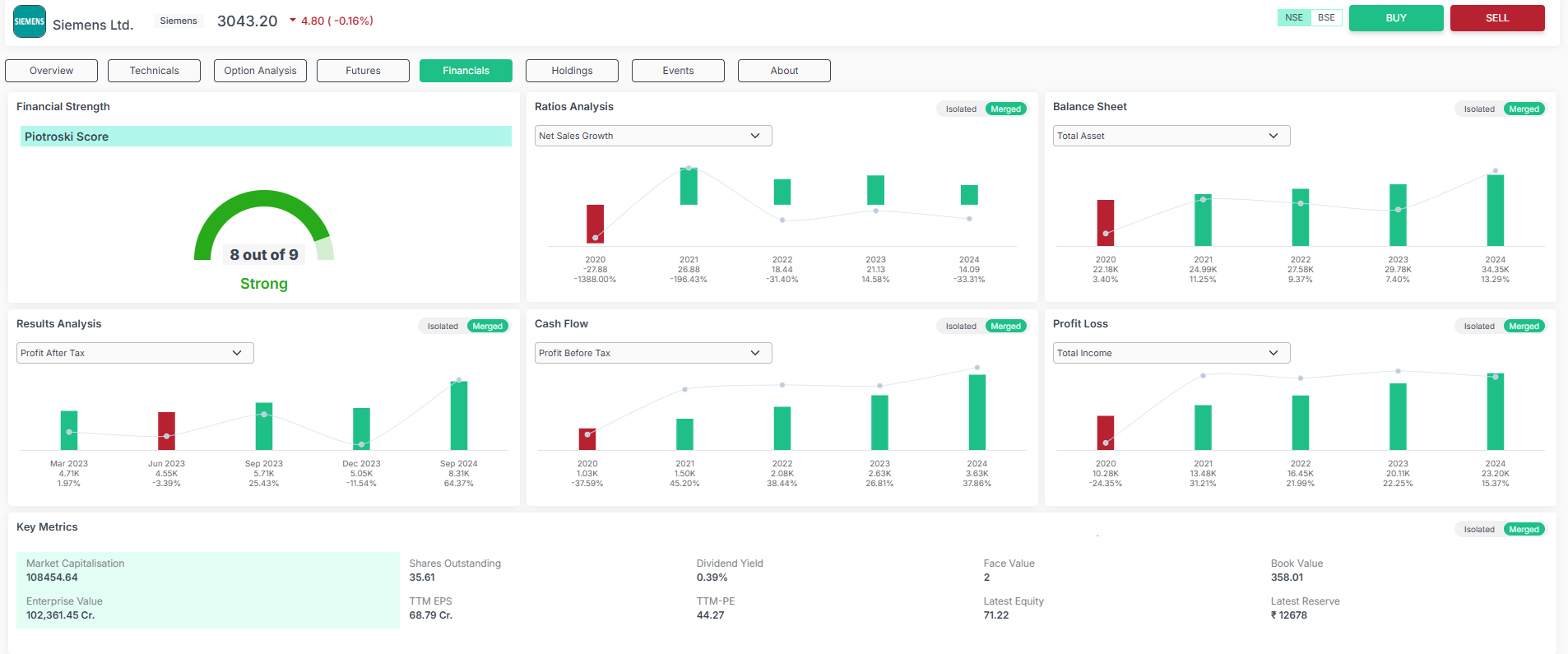The image size is (1568, 654).
Task: Enable Merged view in Key Metrics
Action: (x=1524, y=529)
